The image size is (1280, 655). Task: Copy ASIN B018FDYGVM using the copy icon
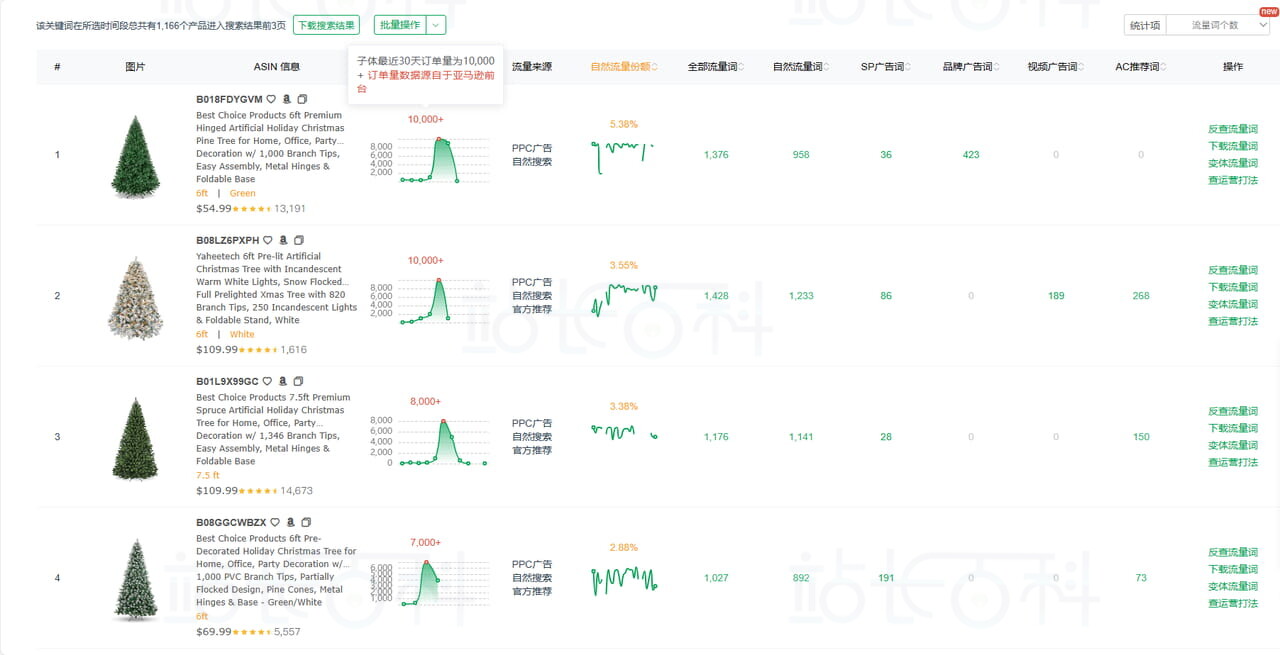(x=303, y=100)
